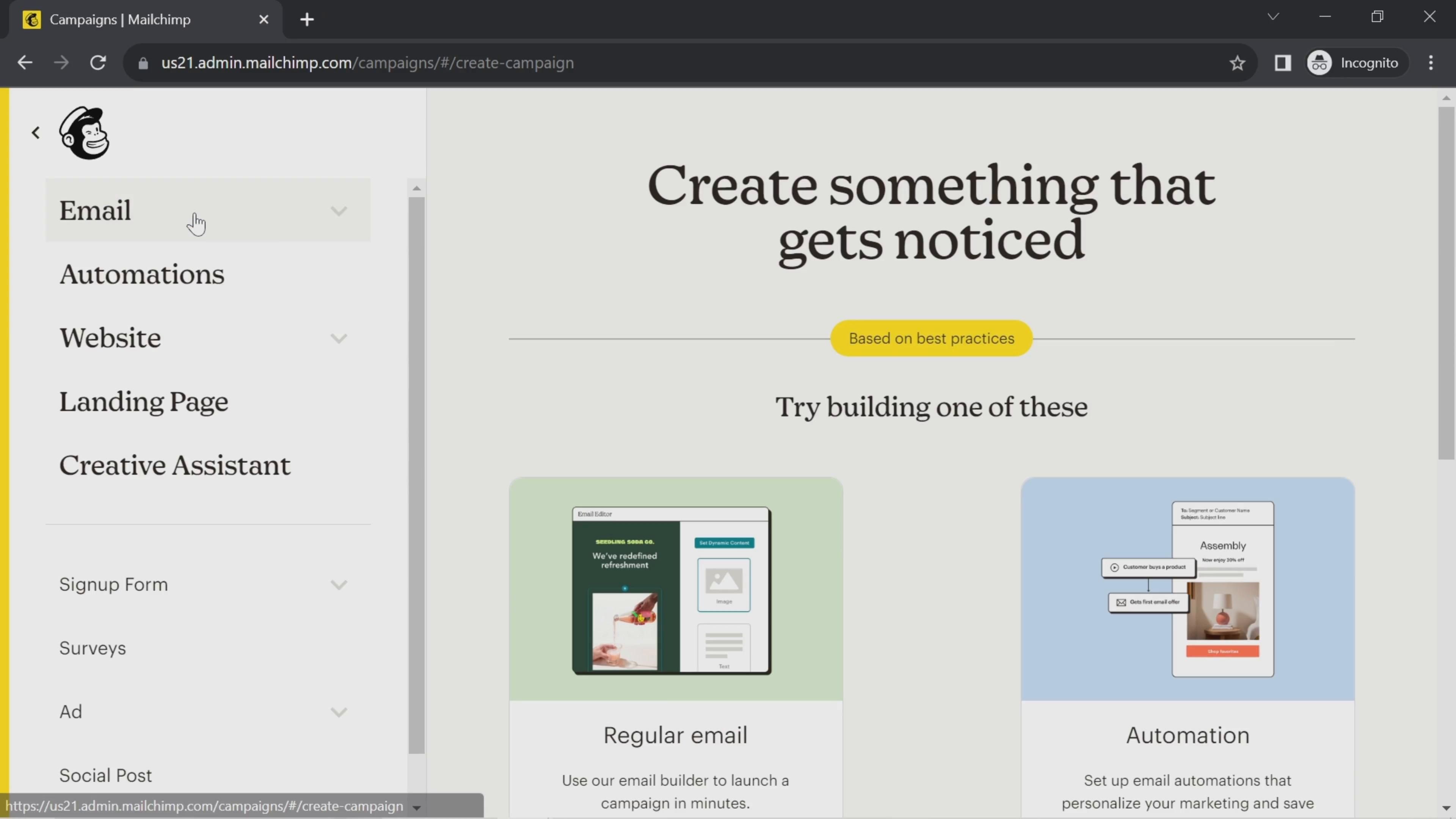The image size is (1456, 819).
Task: Open the Surveys link
Action: (x=93, y=648)
